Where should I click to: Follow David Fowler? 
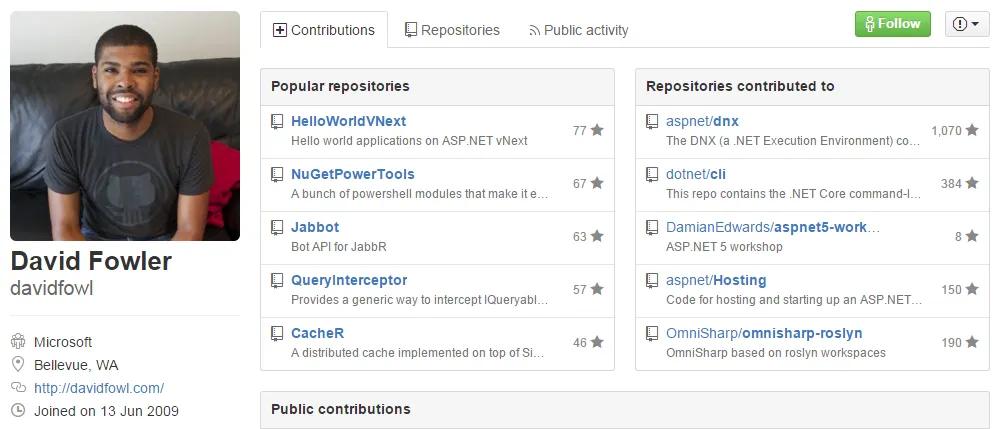coord(892,24)
